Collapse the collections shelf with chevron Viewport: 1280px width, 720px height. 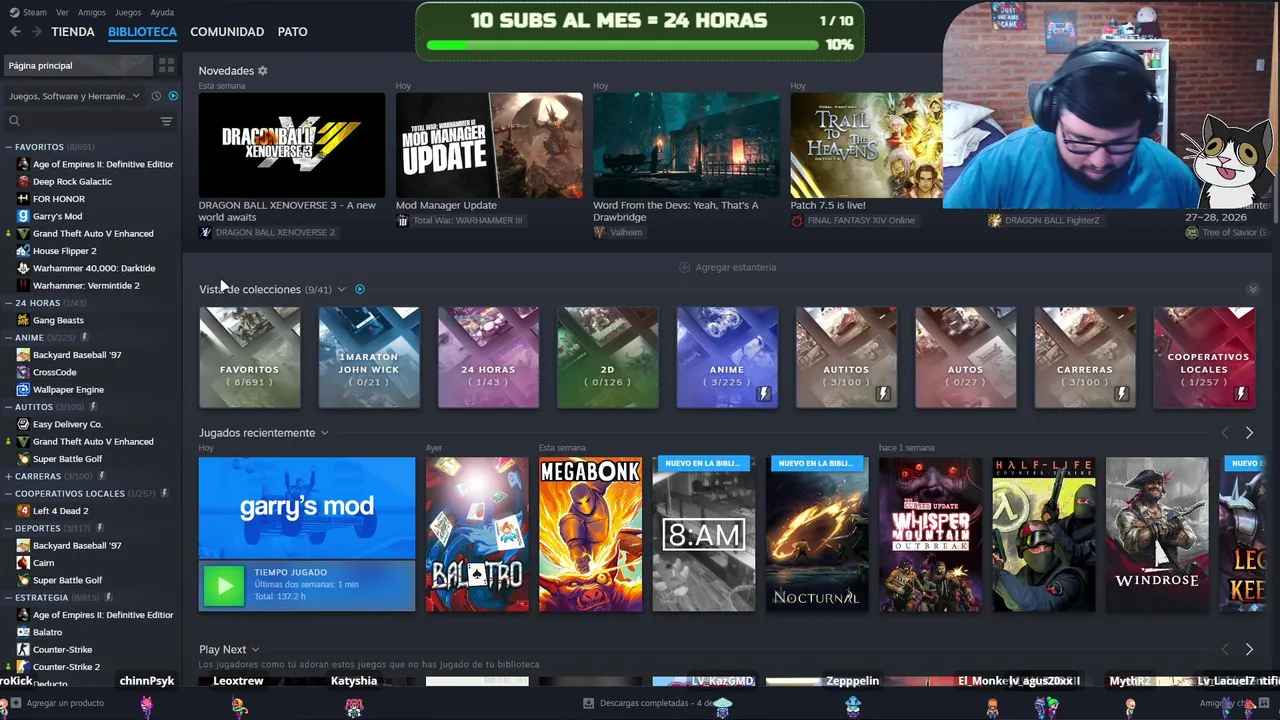coord(1253,289)
